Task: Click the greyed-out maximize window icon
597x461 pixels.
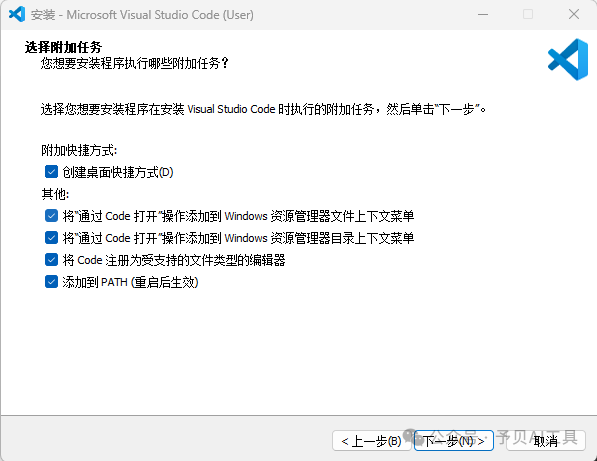Action: [528, 14]
